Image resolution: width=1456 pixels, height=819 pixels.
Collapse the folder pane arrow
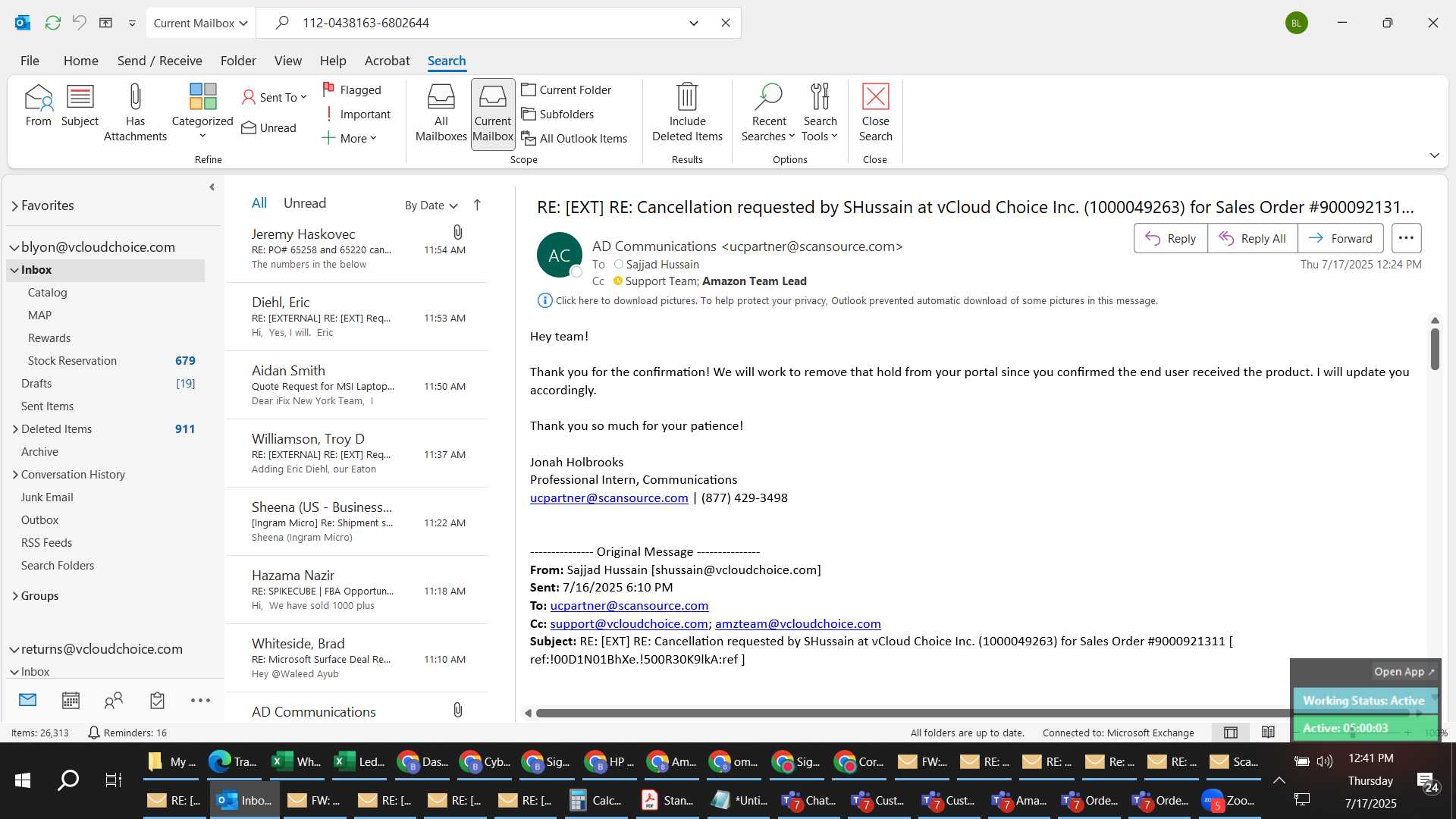[212, 187]
